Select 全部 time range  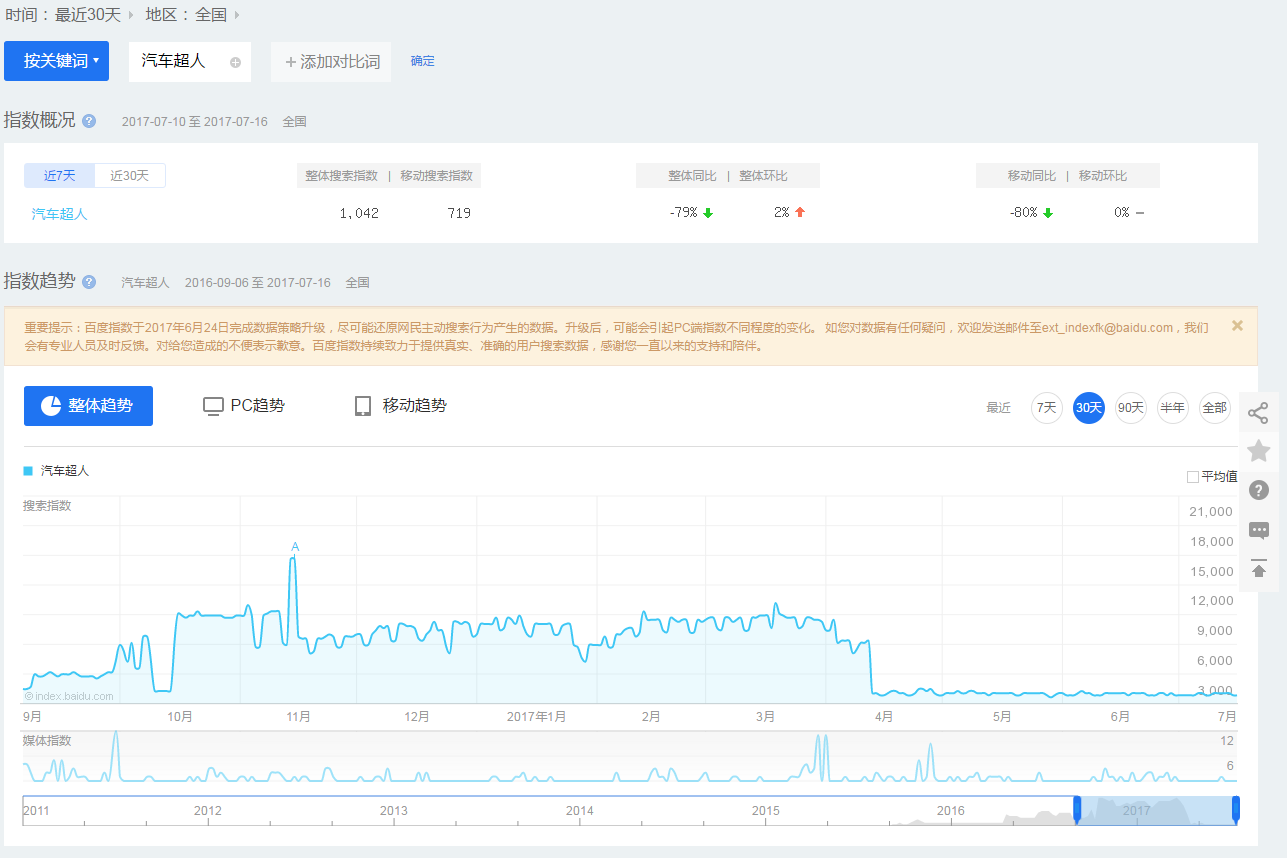point(1214,408)
